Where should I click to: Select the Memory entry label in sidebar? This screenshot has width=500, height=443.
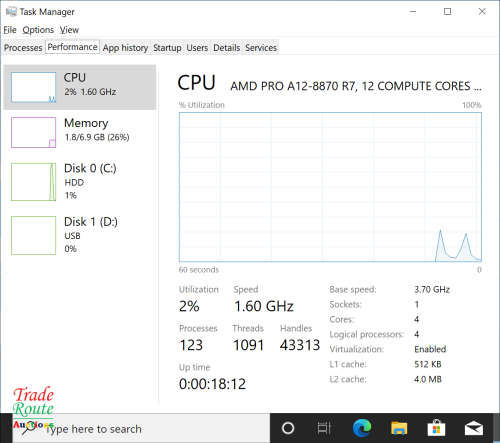click(86, 123)
